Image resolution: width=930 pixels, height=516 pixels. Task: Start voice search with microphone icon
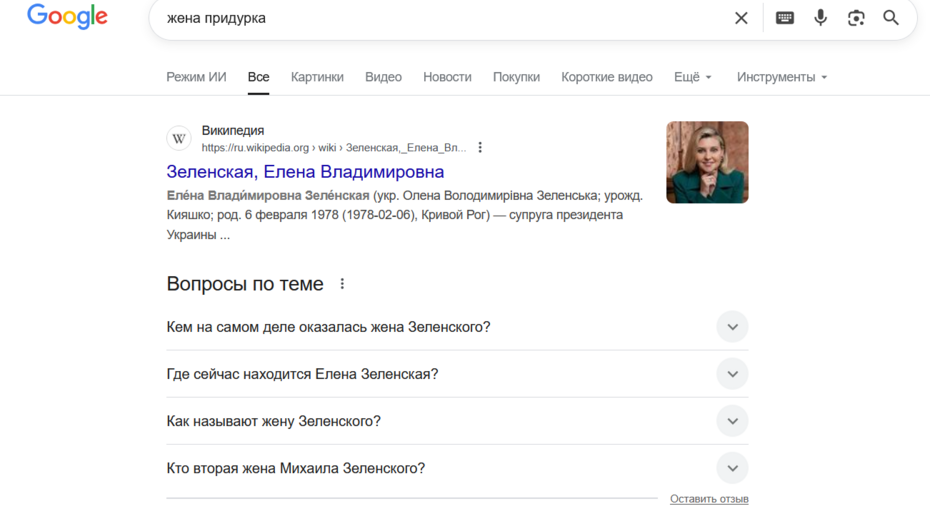pos(820,18)
